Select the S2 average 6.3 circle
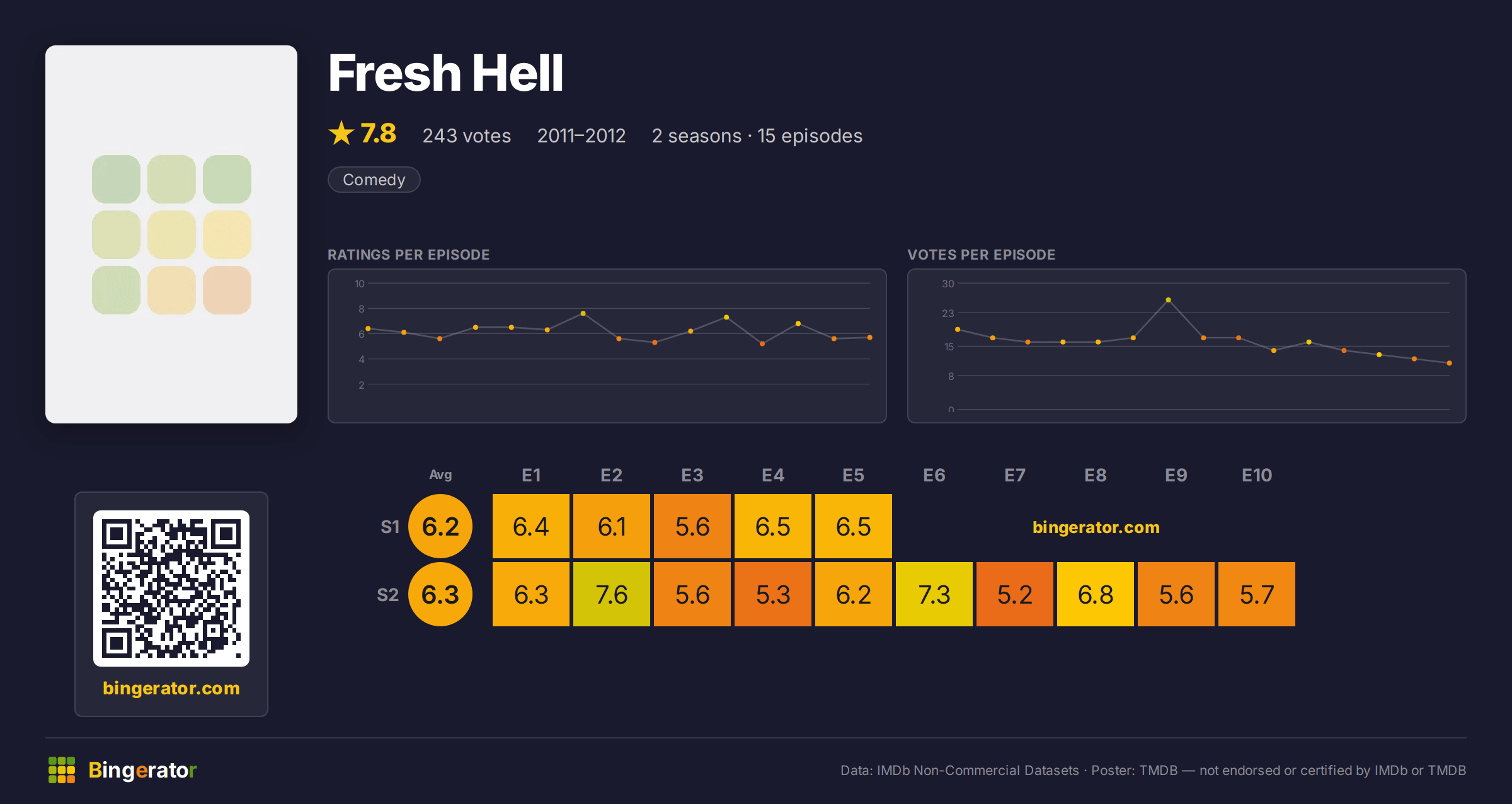This screenshot has height=804, width=1512. tap(440, 594)
